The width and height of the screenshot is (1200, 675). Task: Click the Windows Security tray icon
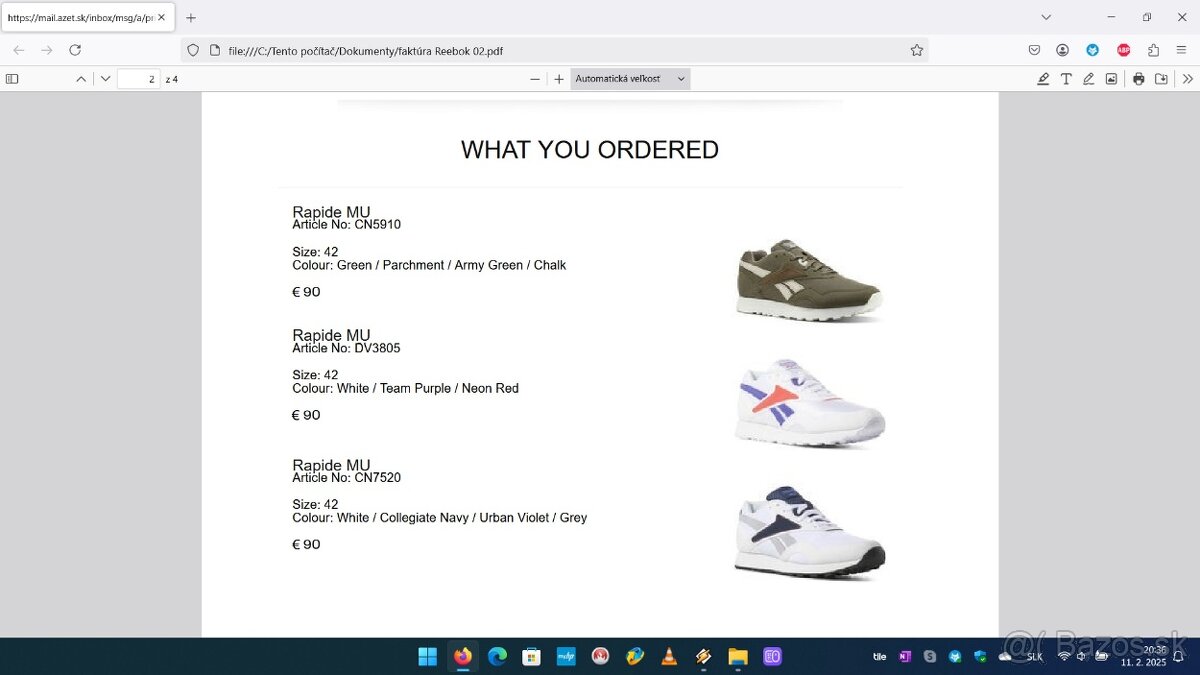(980, 656)
